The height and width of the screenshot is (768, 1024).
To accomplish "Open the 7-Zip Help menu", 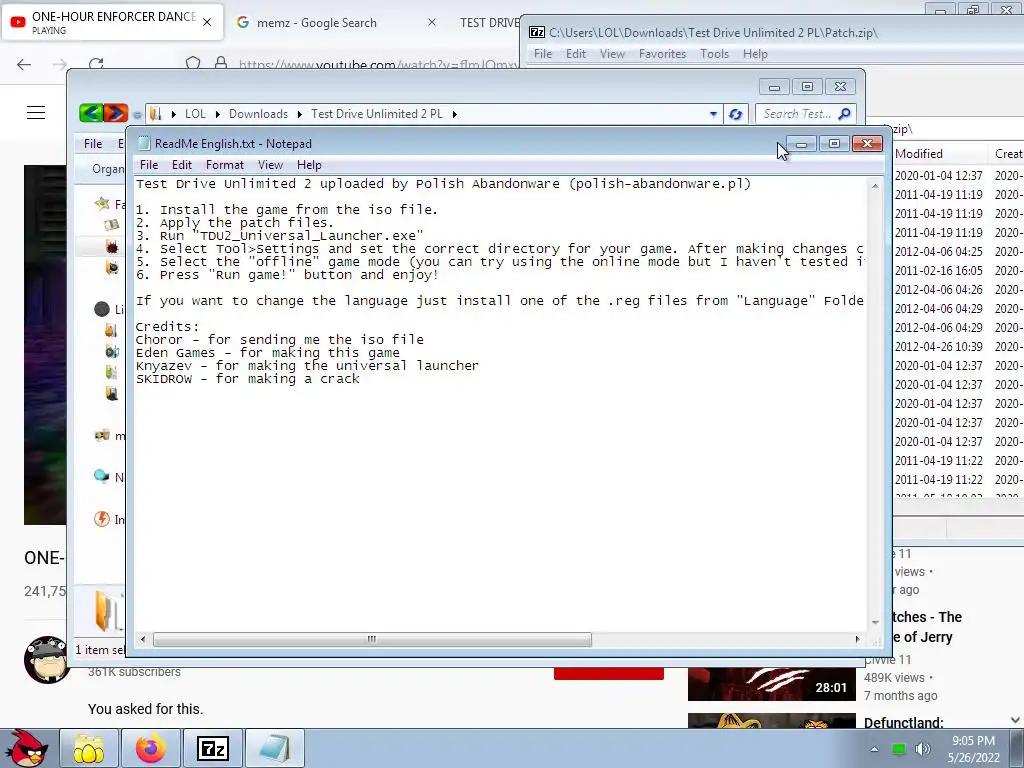I will coord(755,54).
